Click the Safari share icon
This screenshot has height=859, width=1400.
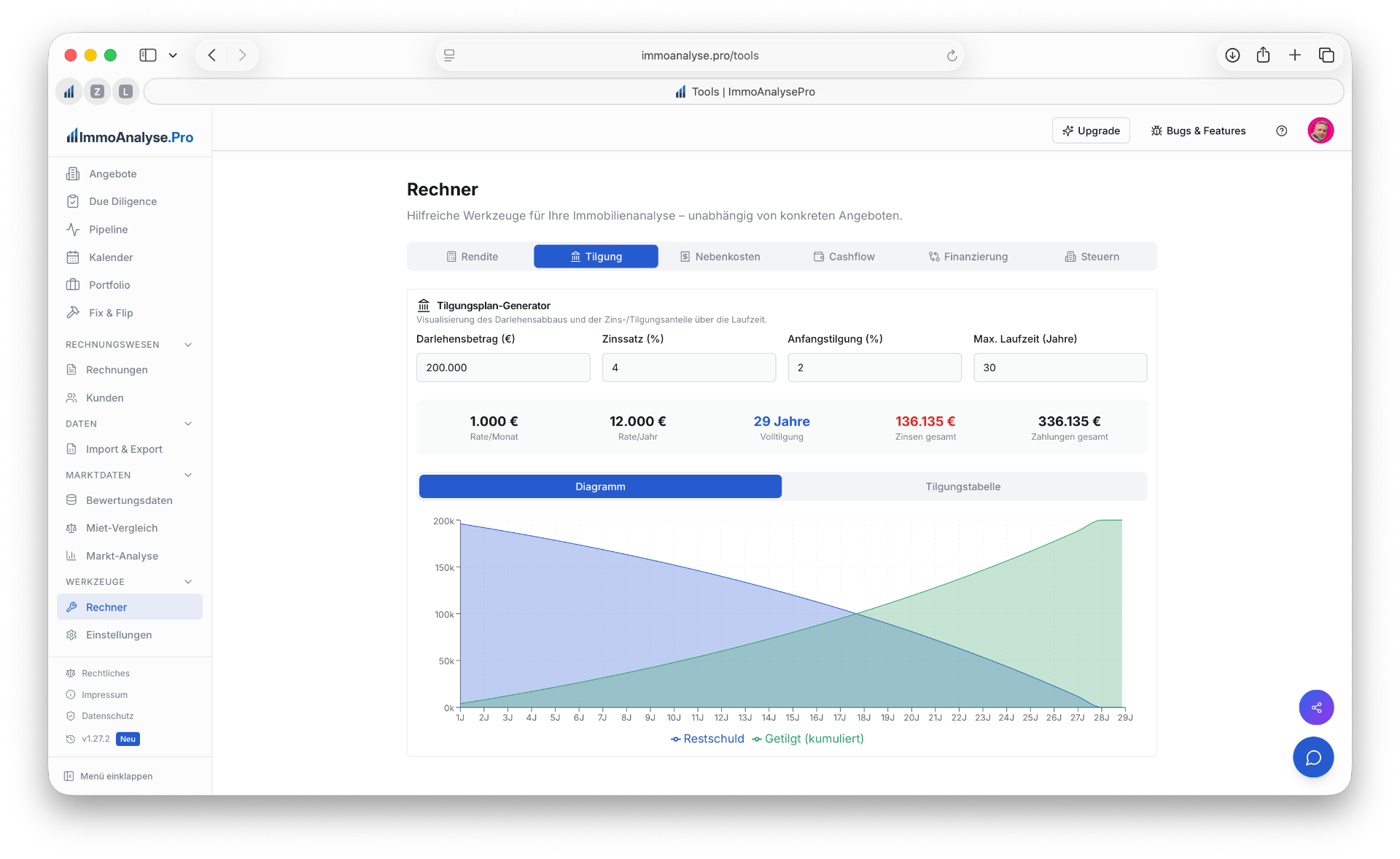coord(1263,55)
